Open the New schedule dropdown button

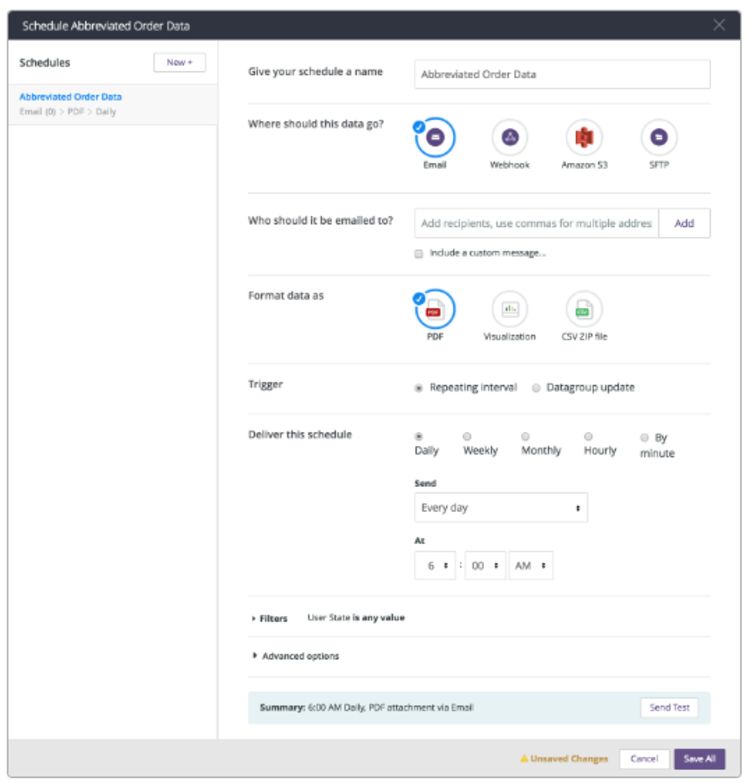pyautogui.click(x=180, y=62)
